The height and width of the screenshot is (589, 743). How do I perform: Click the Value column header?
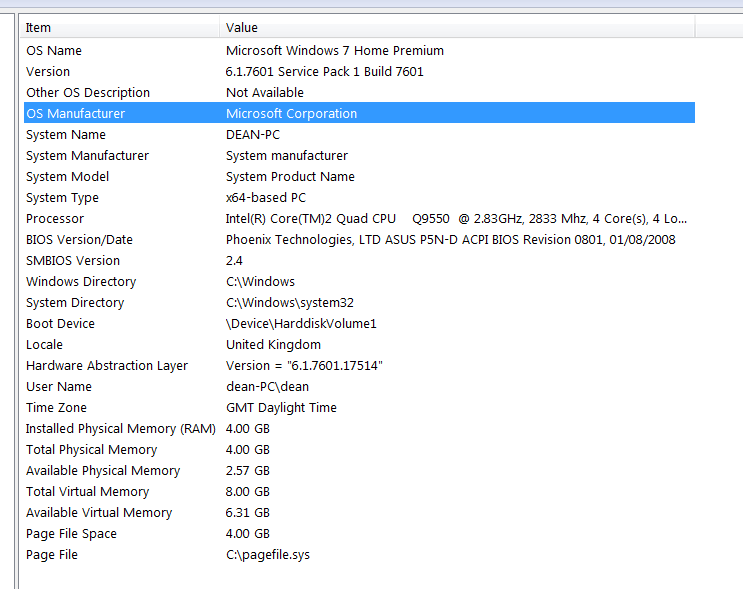pos(242,28)
